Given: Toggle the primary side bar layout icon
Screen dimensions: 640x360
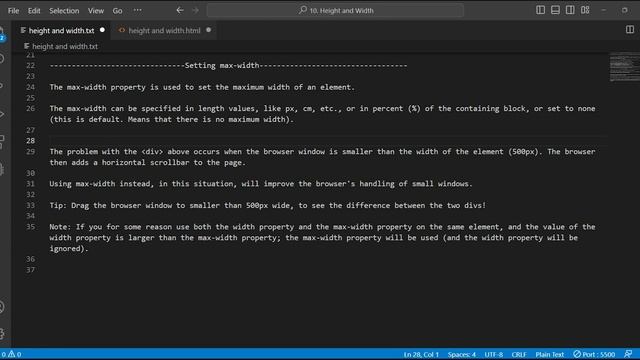Looking at the screenshot, I should coord(540,10).
